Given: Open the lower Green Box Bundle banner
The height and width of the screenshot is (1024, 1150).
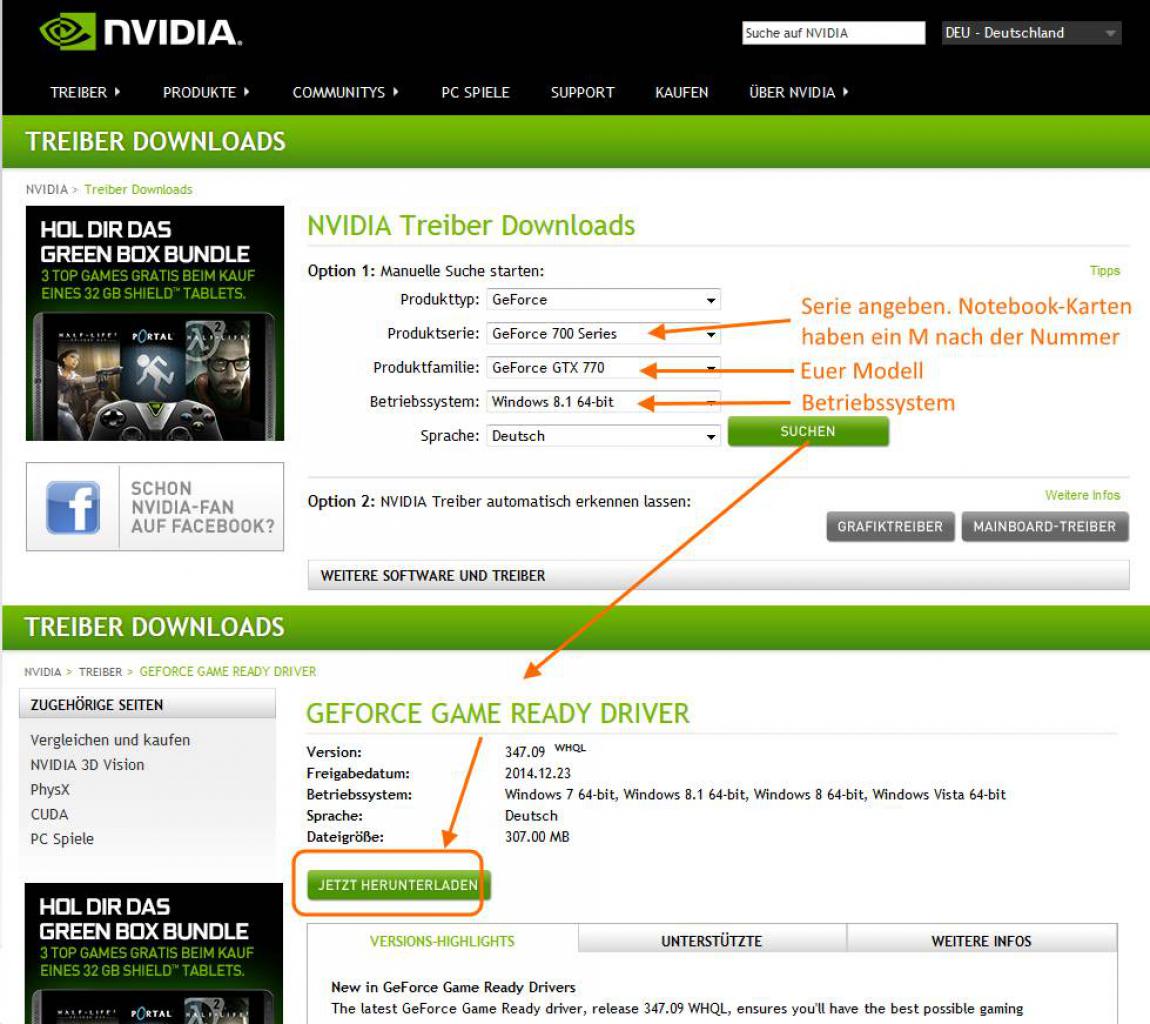Looking at the screenshot, I should coord(153,954).
